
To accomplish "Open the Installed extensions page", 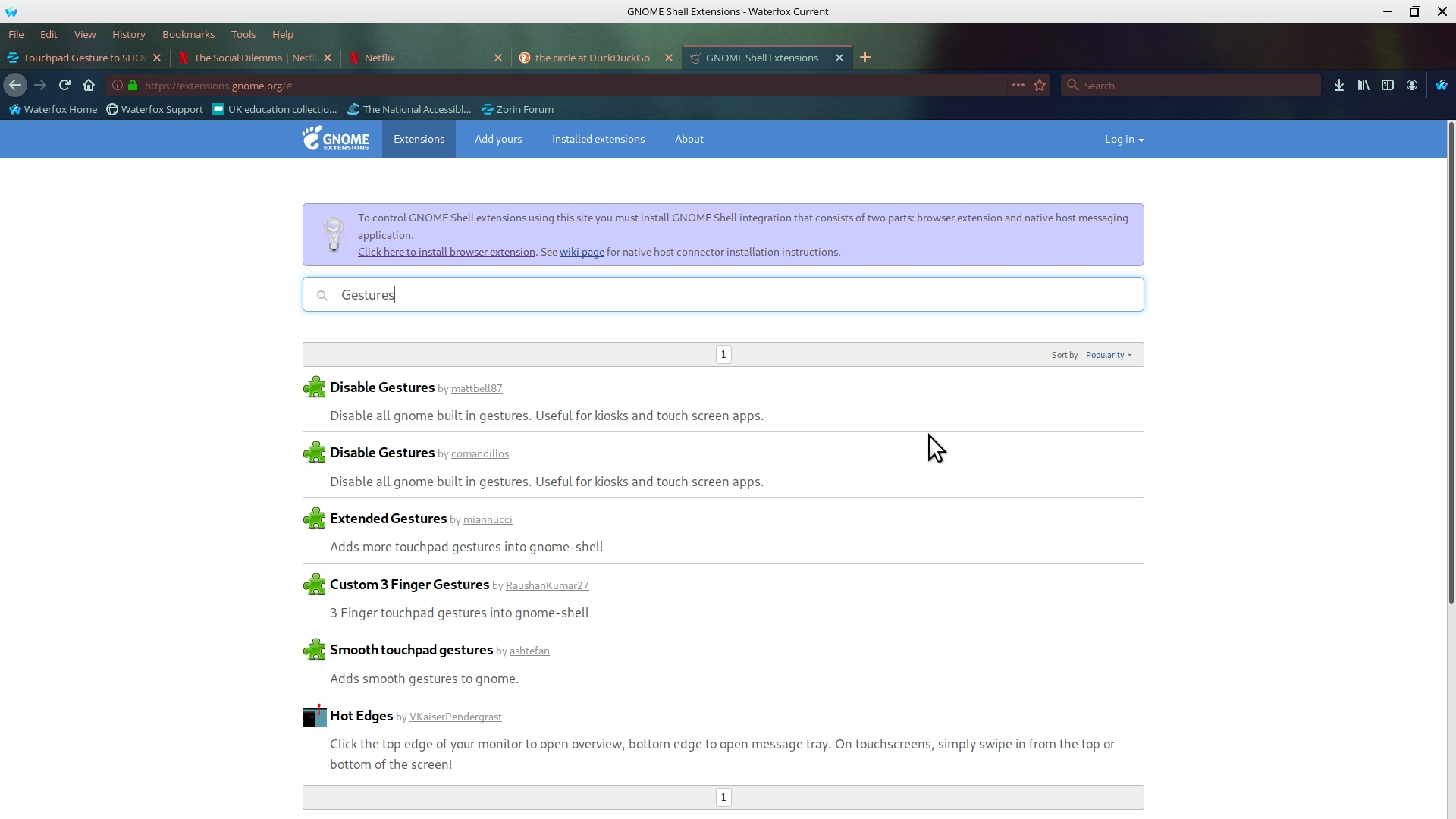I will (x=598, y=139).
